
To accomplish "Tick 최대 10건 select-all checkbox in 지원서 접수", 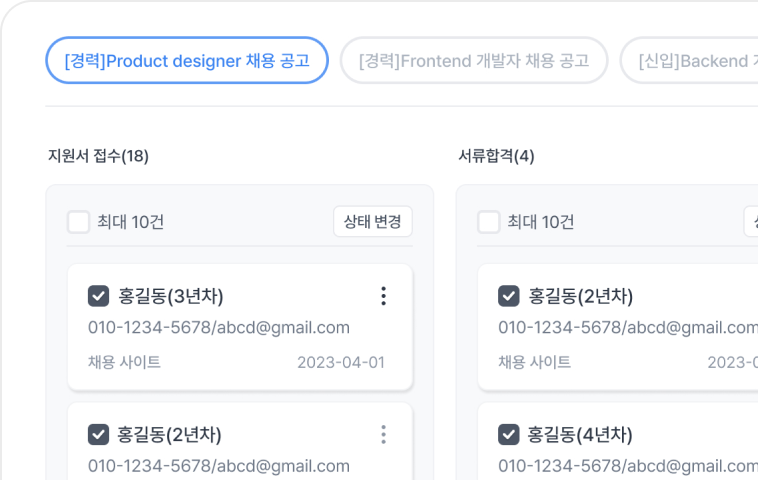I will pyautogui.click(x=78, y=222).
